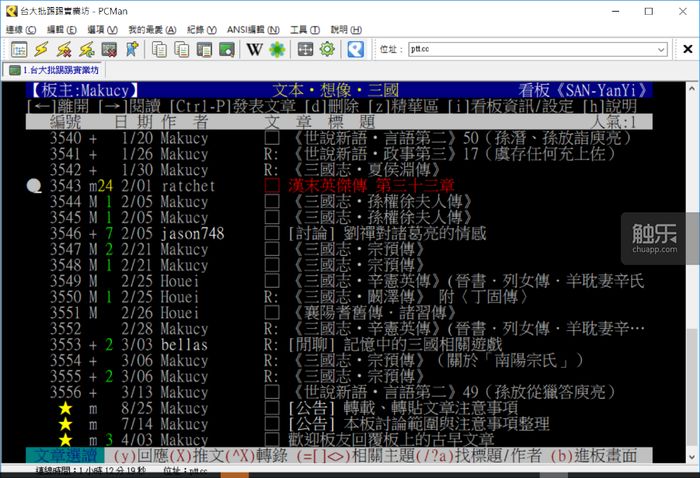Viewport: 700px width, 478px height.
Task: Close address bar with the X button
Action: [688, 49]
